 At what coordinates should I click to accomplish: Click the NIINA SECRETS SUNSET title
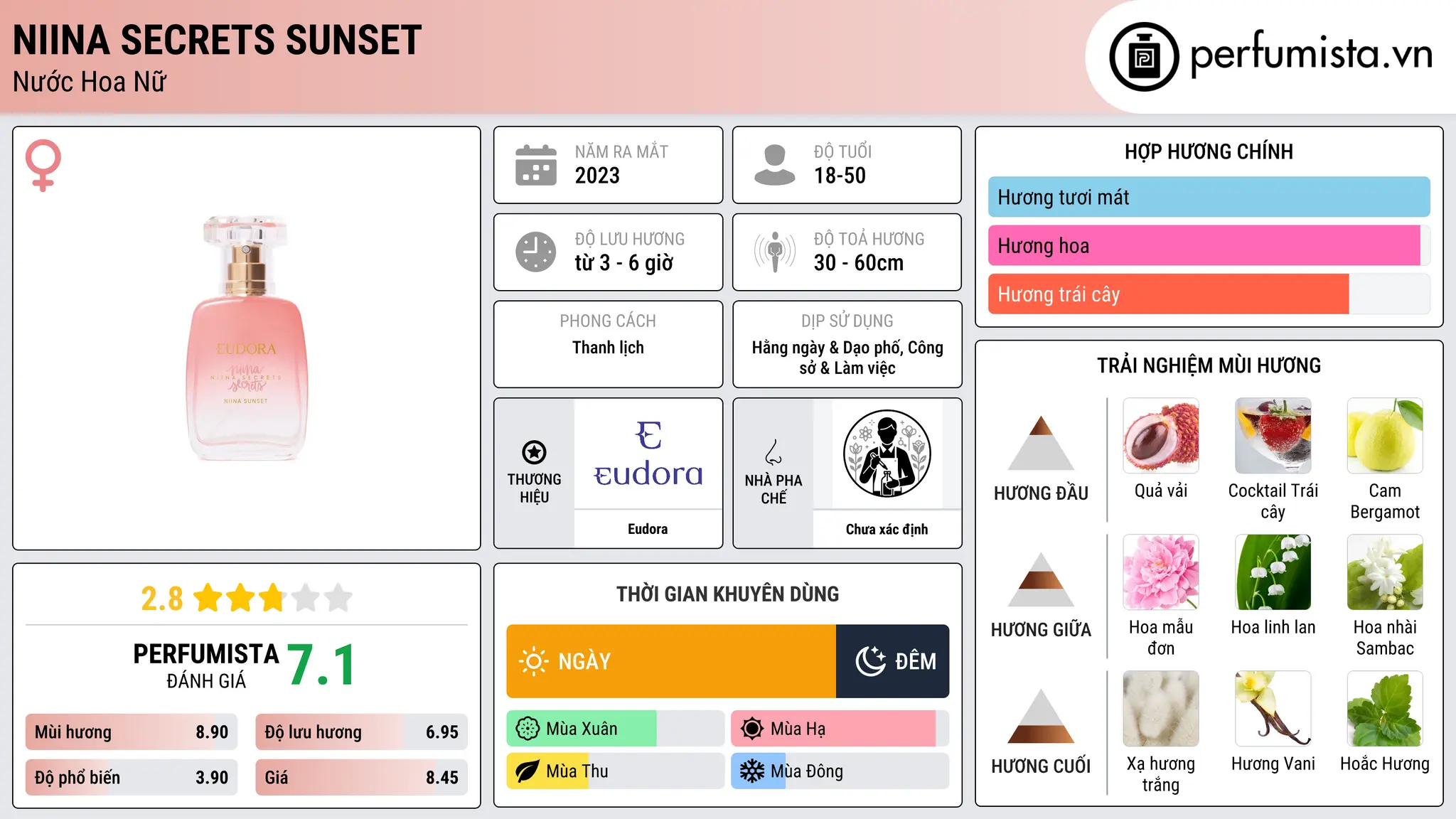coord(218,40)
